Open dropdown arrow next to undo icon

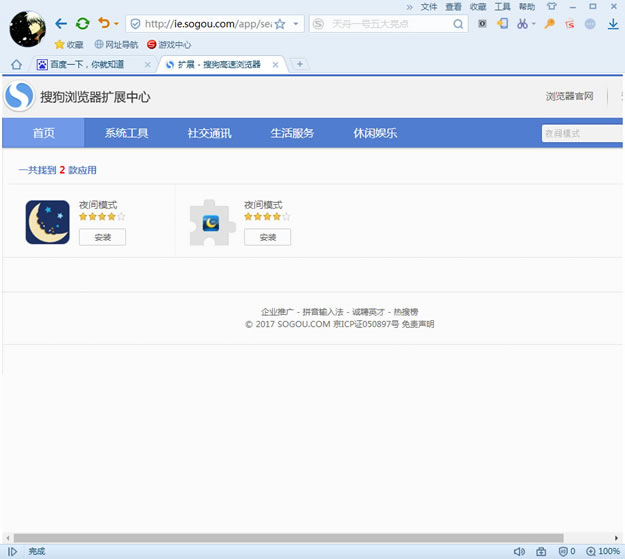point(116,24)
